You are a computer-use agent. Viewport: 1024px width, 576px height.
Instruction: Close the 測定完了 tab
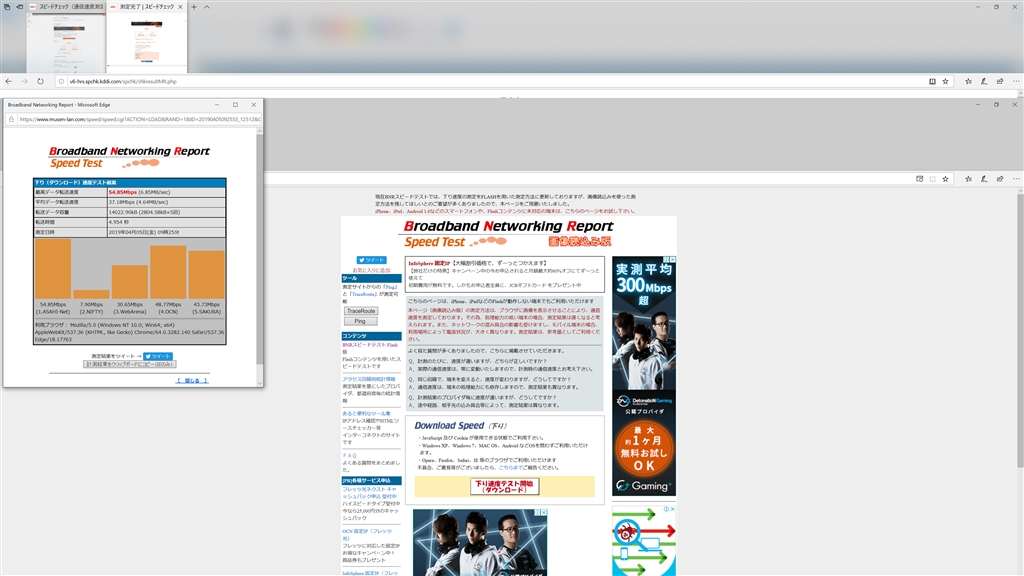[181, 7]
